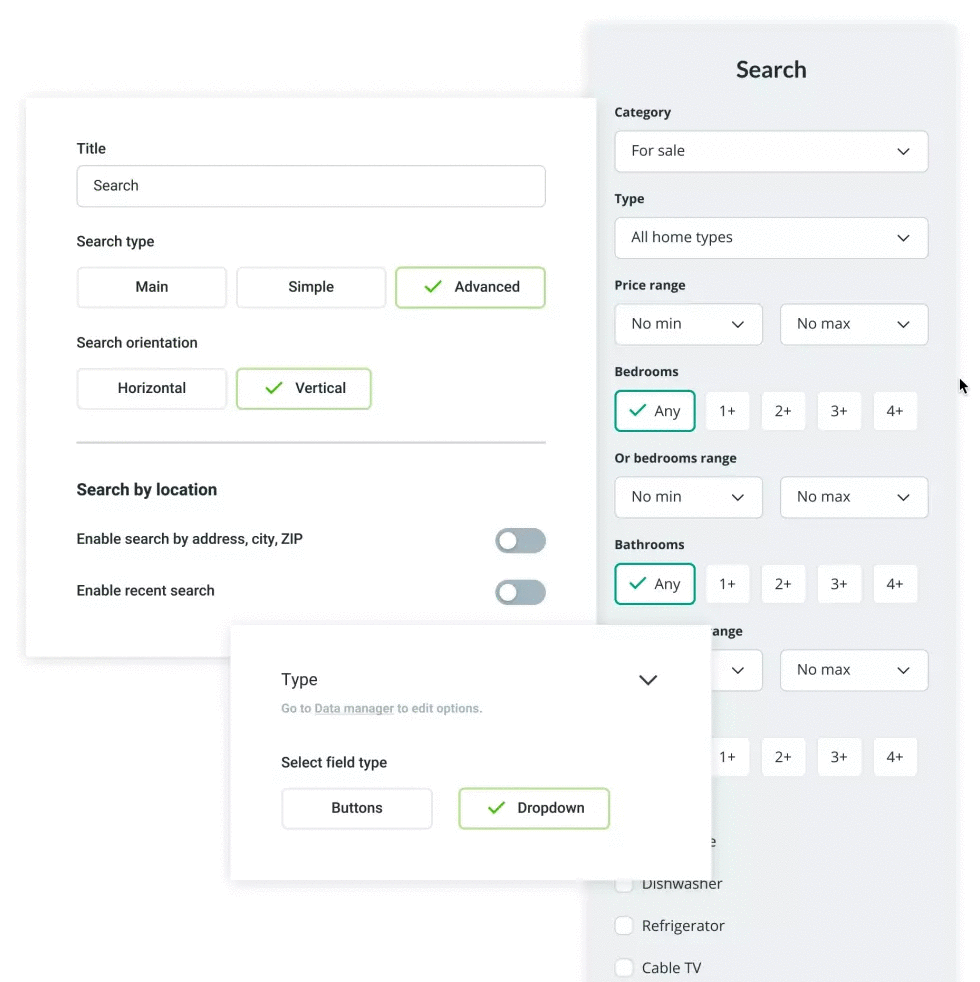Select Dropdown as field type
The image size is (980, 982).
(x=534, y=808)
